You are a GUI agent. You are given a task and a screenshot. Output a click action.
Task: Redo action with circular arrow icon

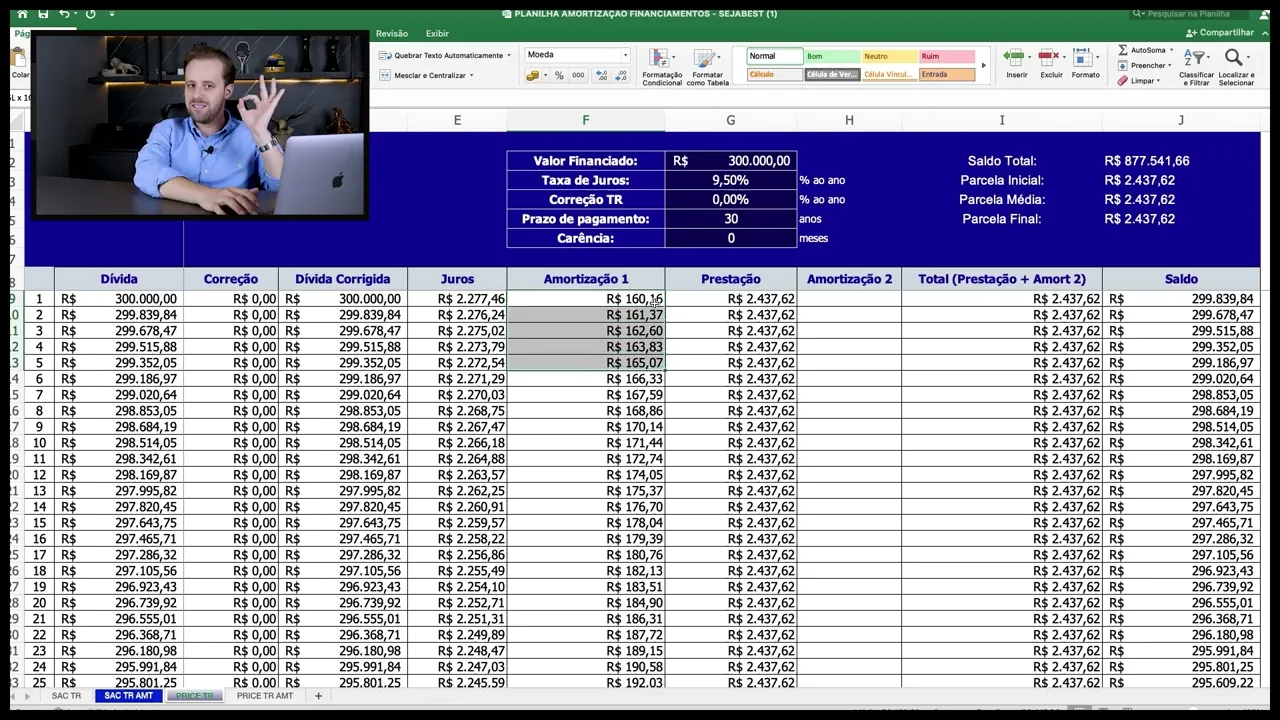pyautogui.click(x=91, y=14)
